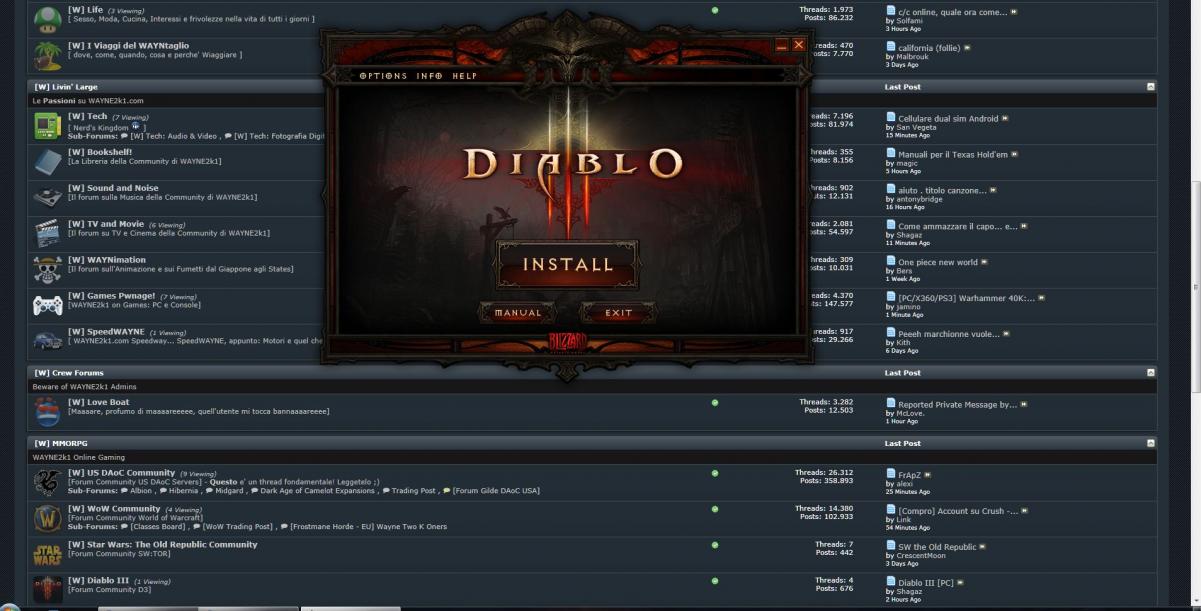Click the car icon of SpeedWAYNE
Viewport: 1201px width, 611px height.
(x=47, y=341)
